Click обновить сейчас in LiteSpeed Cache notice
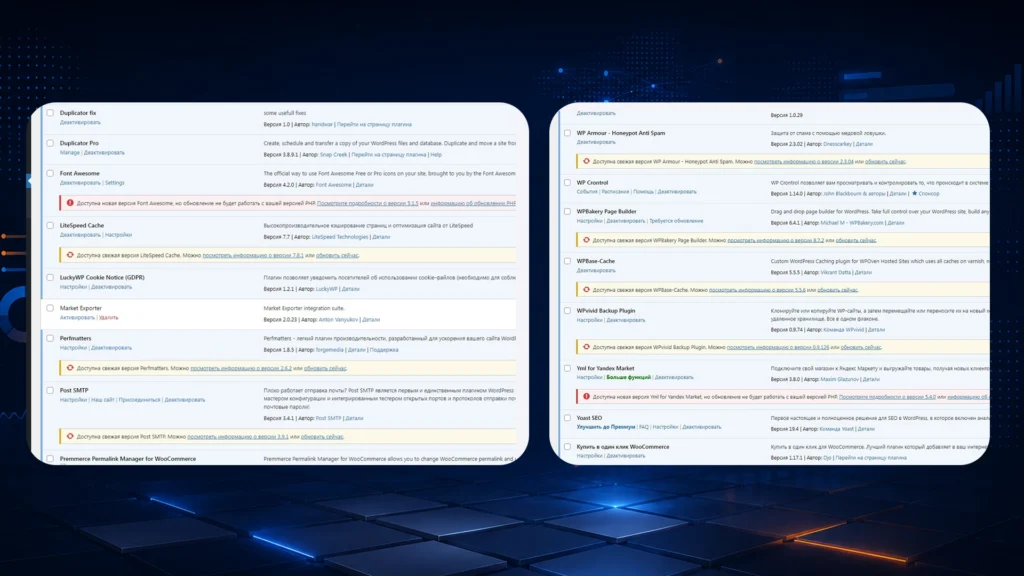The height and width of the screenshot is (576, 1024). (337, 255)
